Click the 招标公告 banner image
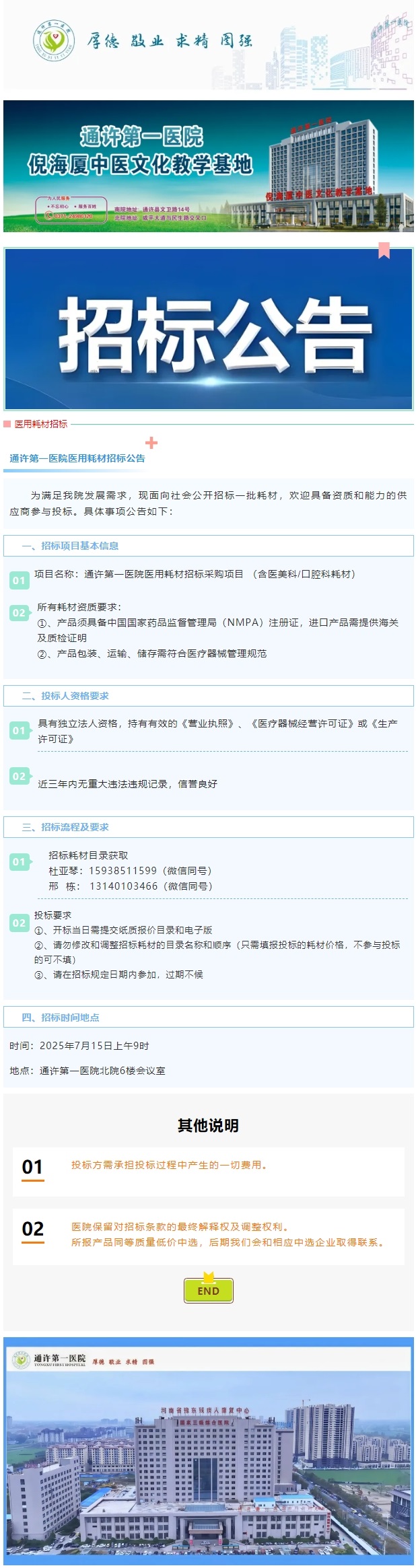 [209, 328]
